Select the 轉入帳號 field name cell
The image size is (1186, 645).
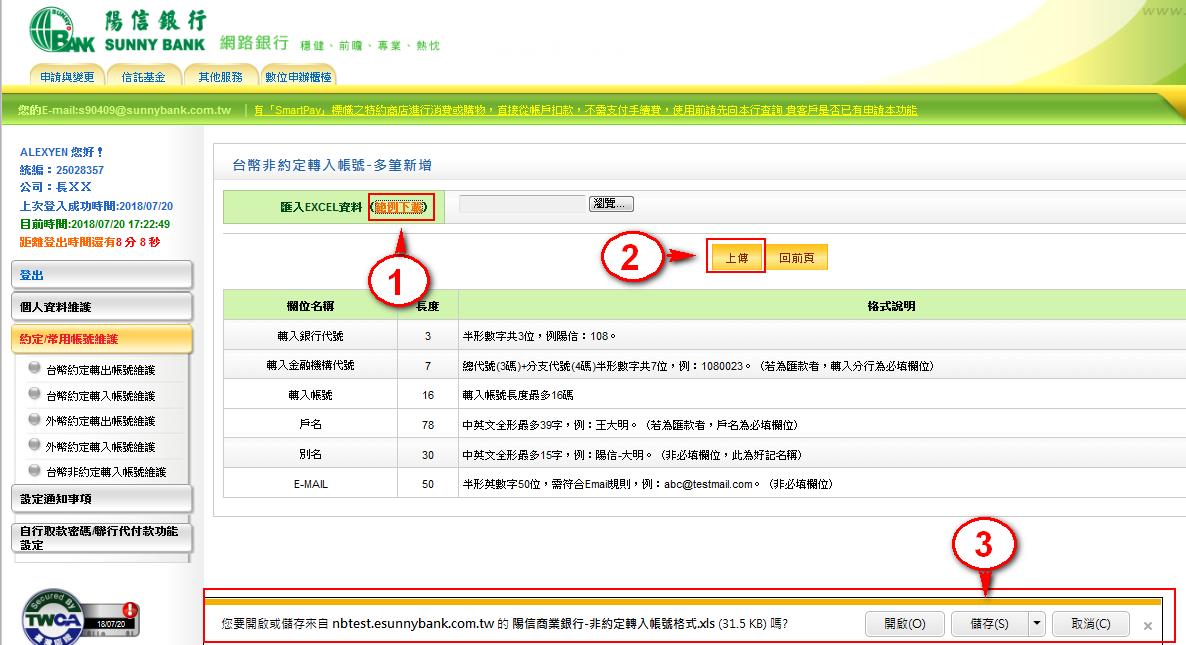click(310, 395)
